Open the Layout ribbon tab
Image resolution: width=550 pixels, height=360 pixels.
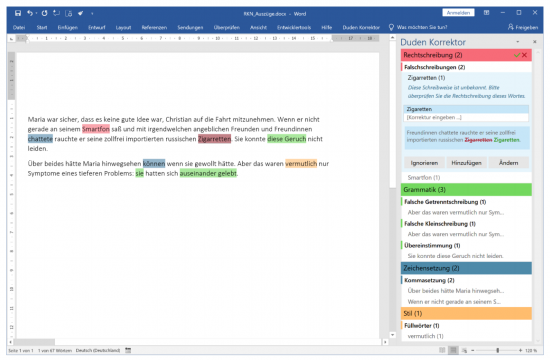point(123,27)
